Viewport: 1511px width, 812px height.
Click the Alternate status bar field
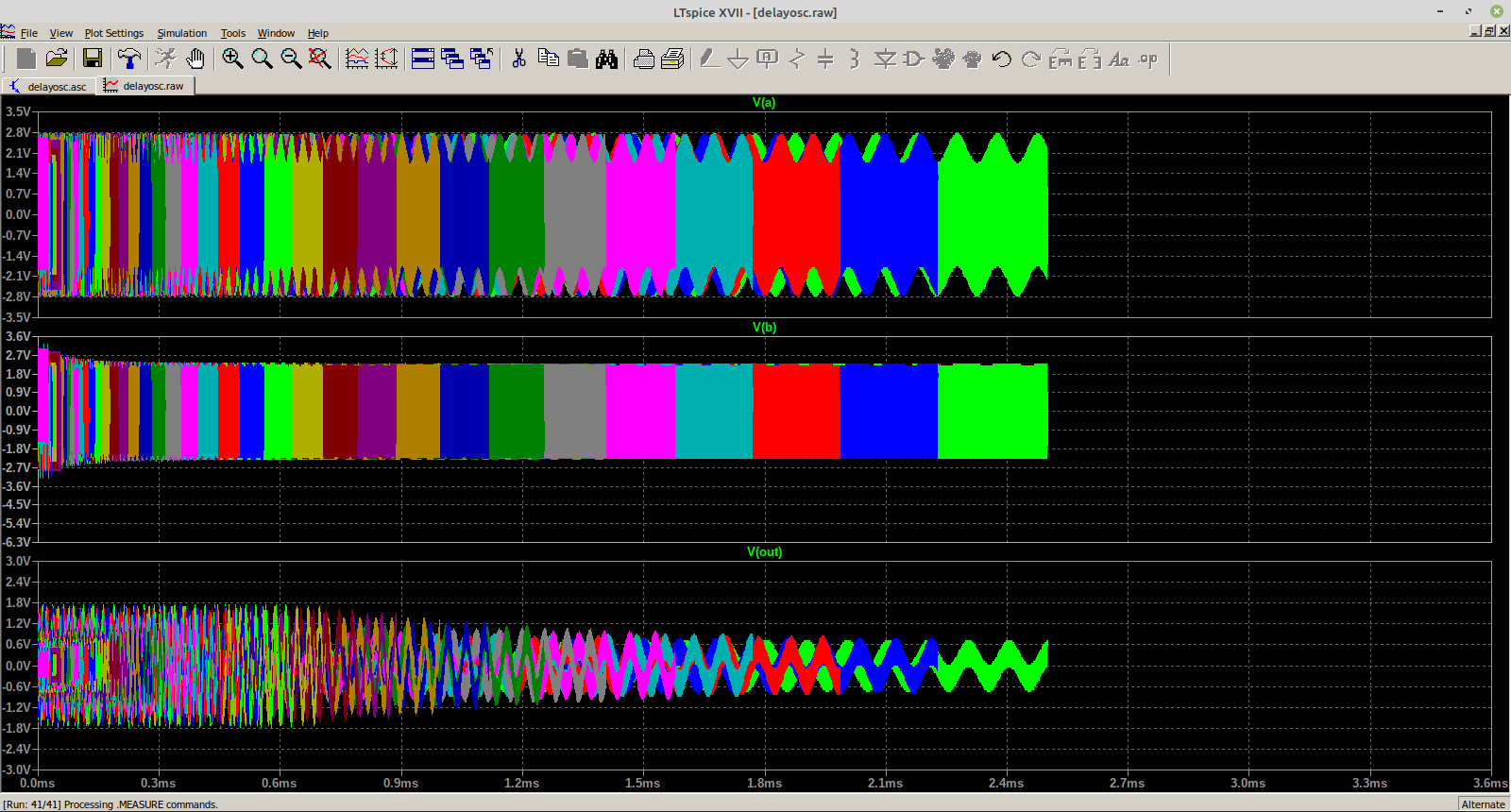point(1483,804)
